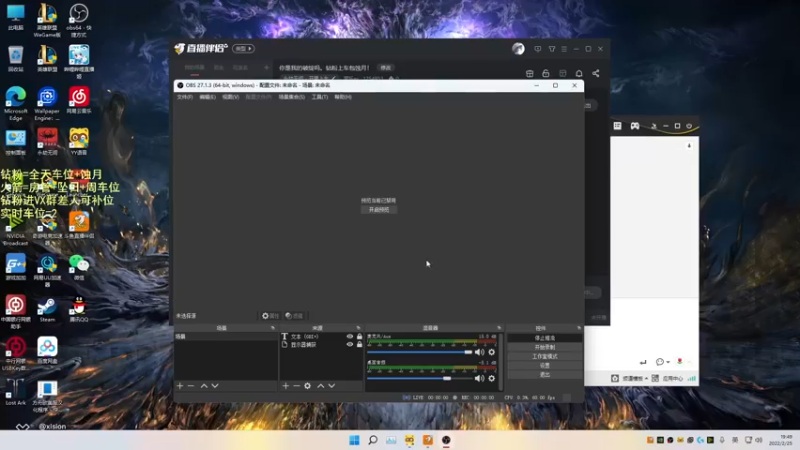Open the OBS File menu
Viewport: 800px width, 450px height.
click(185, 97)
